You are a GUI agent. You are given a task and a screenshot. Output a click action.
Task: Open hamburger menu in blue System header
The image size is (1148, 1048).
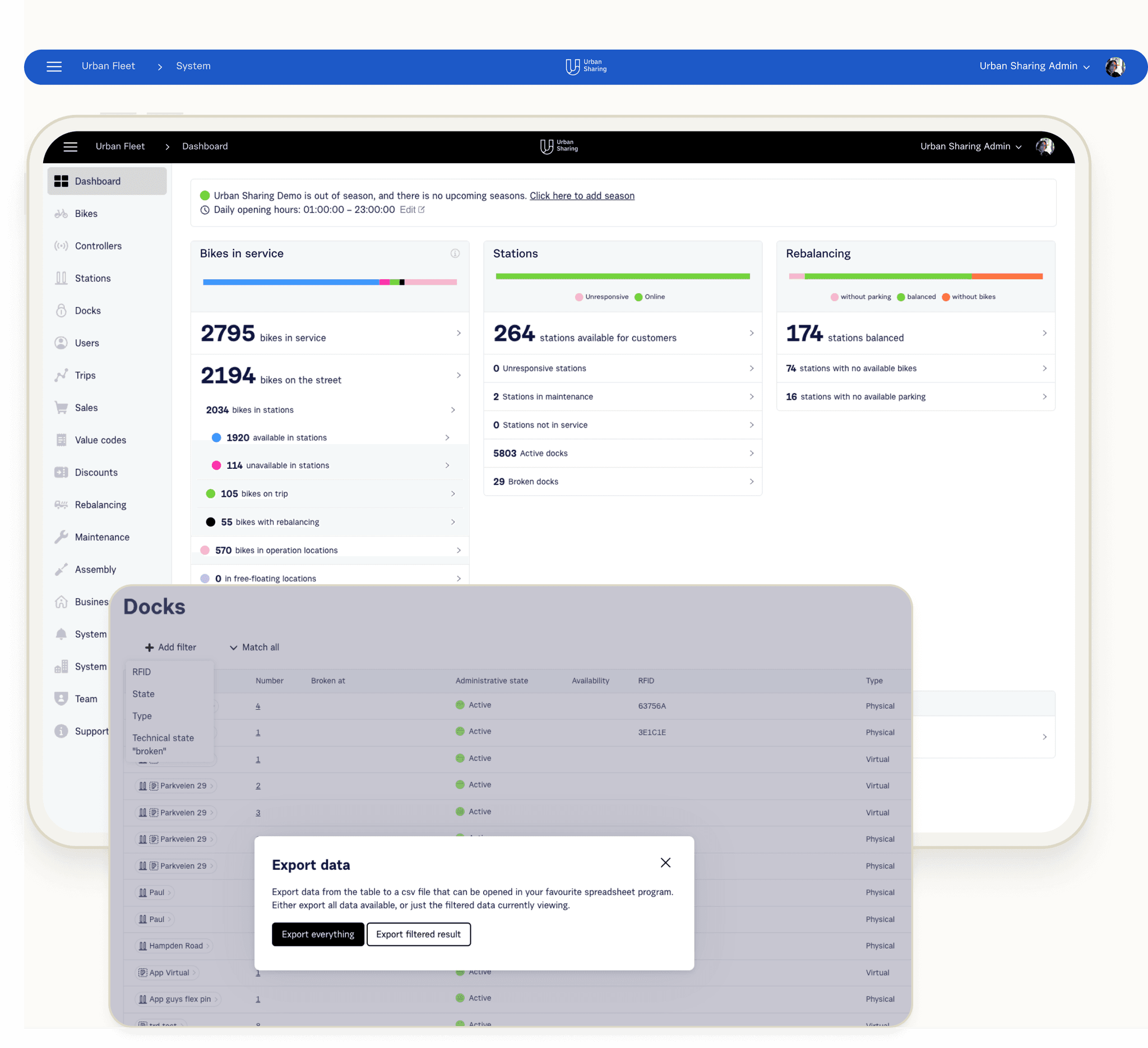point(54,67)
